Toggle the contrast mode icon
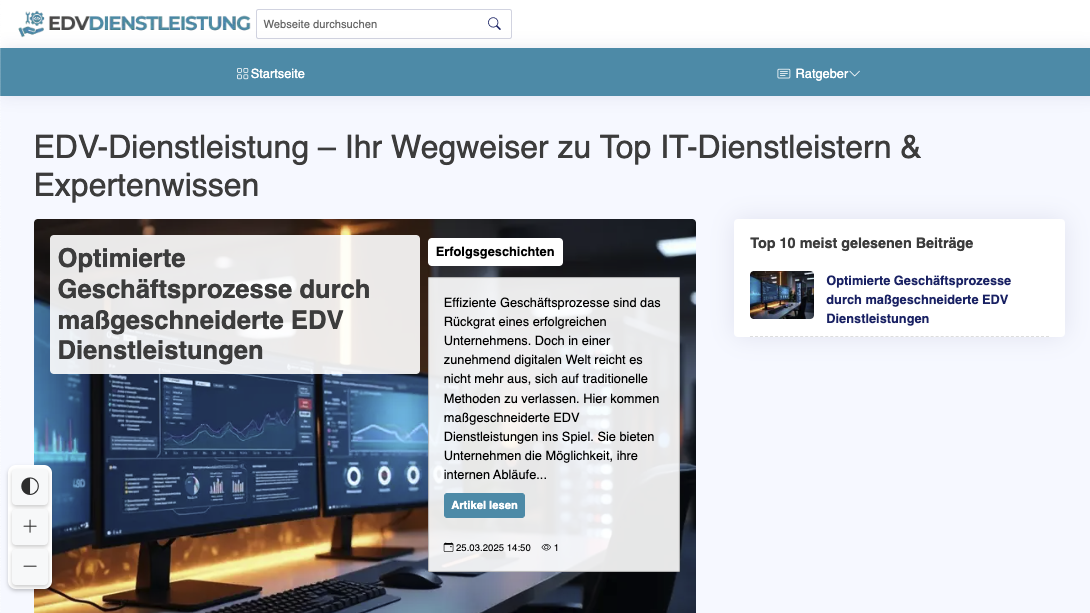This screenshot has width=1090, height=613. 30,486
